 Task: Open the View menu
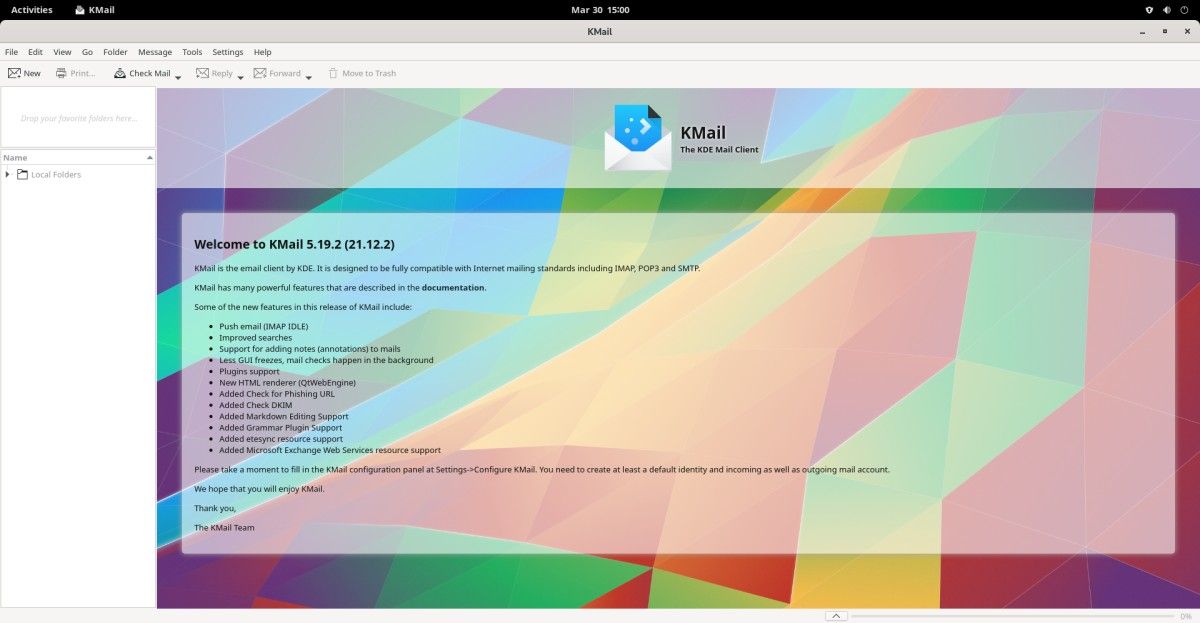click(x=62, y=52)
